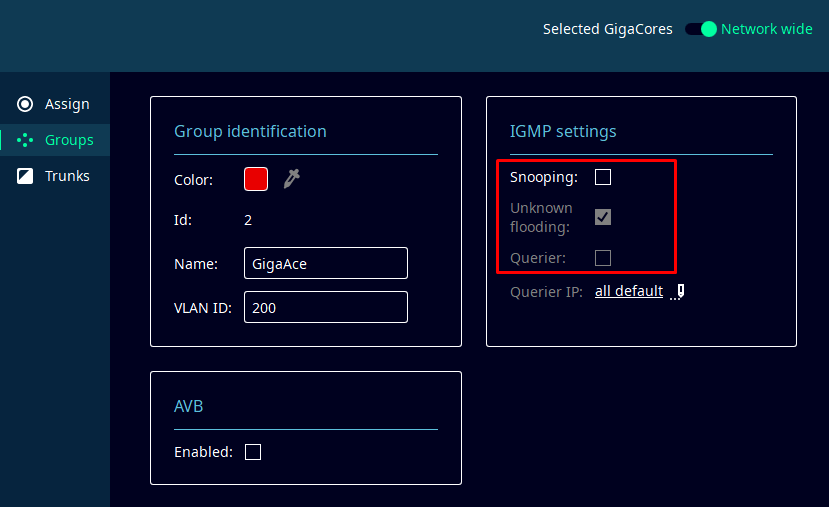Click the Trunks half-square icon
Screen dimensions: 829x507
[25, 176]
